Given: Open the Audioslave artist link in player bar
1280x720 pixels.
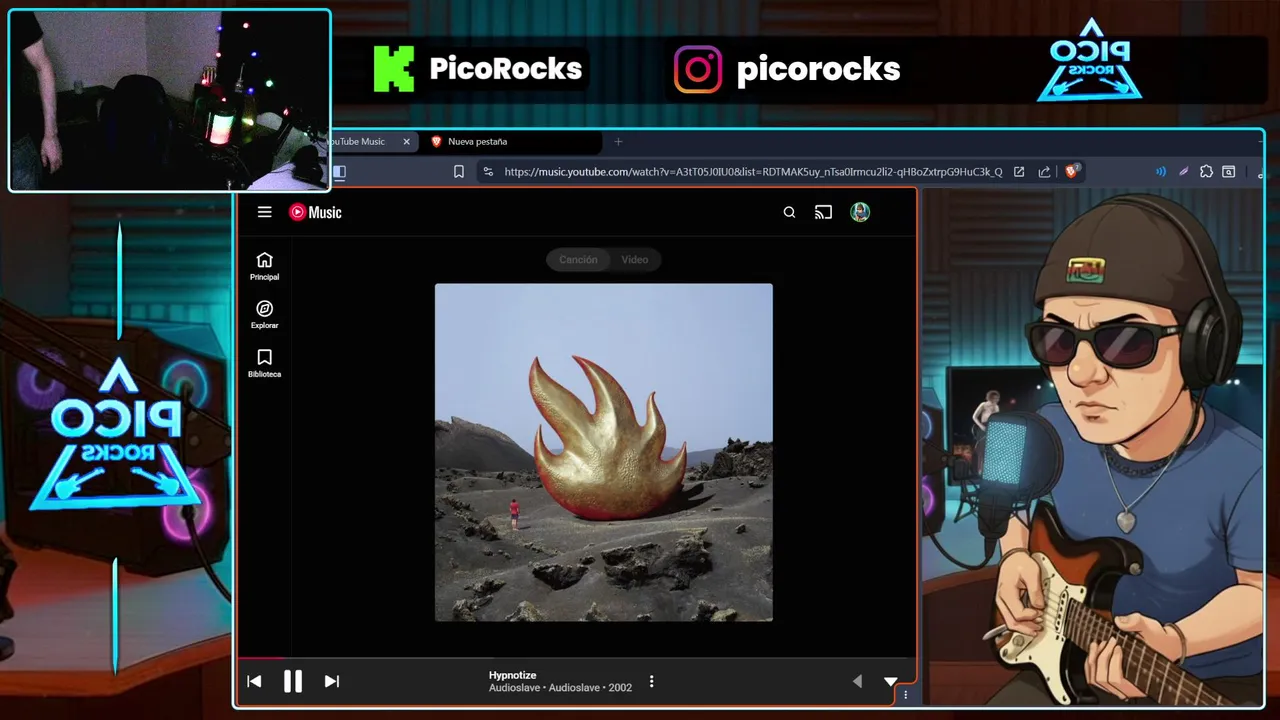Looking at the screenshot, I should (514, 688).
